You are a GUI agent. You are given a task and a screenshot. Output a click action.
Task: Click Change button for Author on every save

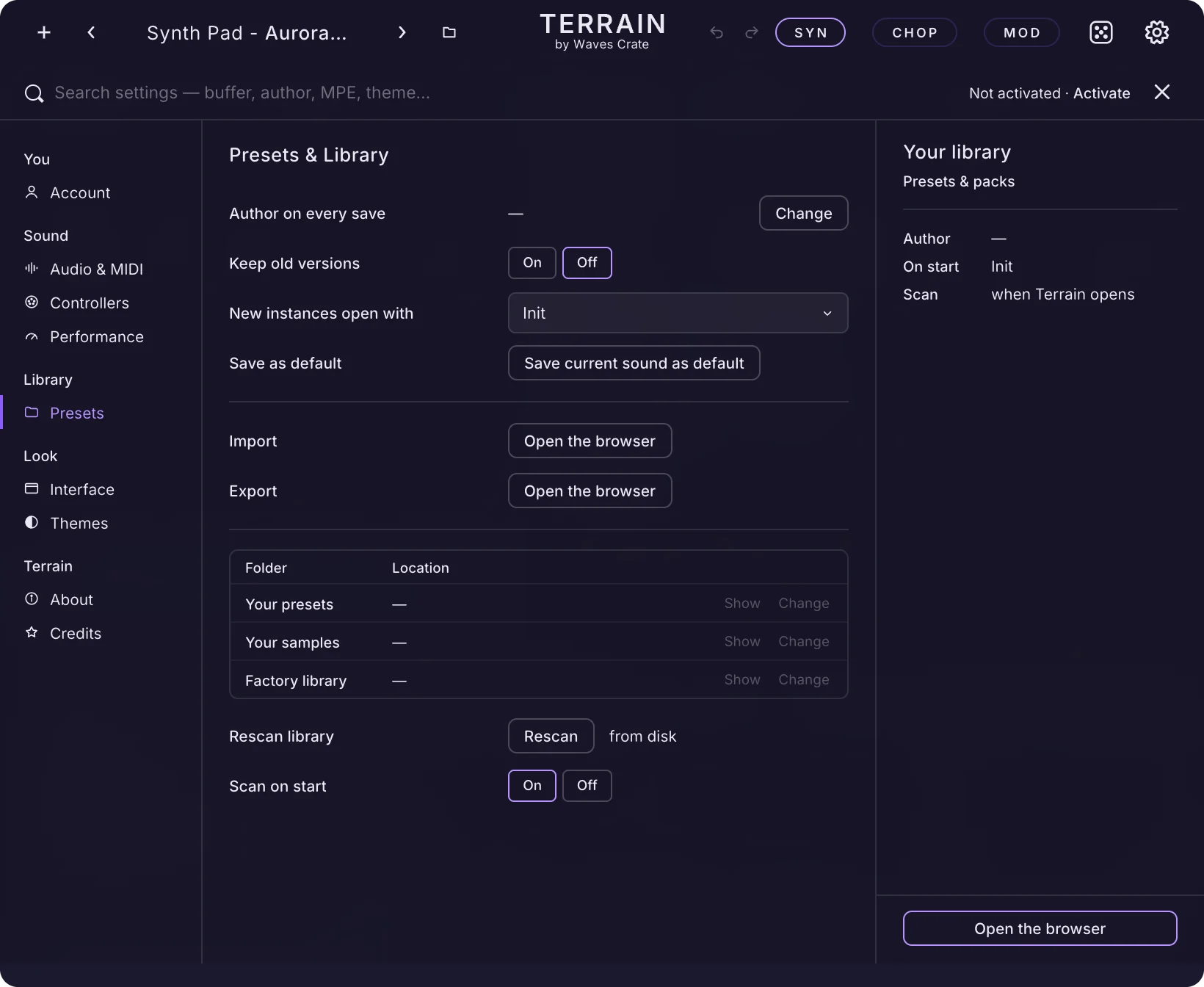point(804,213)
